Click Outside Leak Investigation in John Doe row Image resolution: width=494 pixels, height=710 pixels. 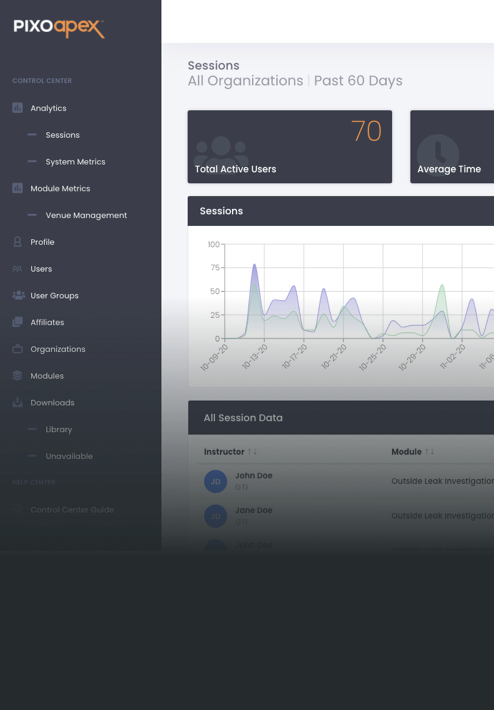(442, 481)
